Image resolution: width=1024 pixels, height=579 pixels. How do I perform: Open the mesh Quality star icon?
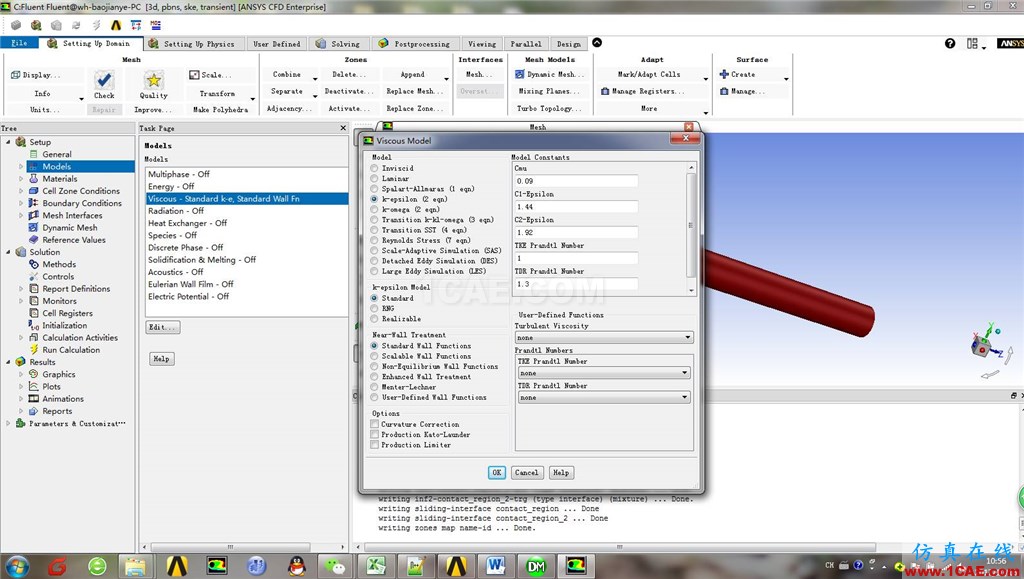point(153,80)
